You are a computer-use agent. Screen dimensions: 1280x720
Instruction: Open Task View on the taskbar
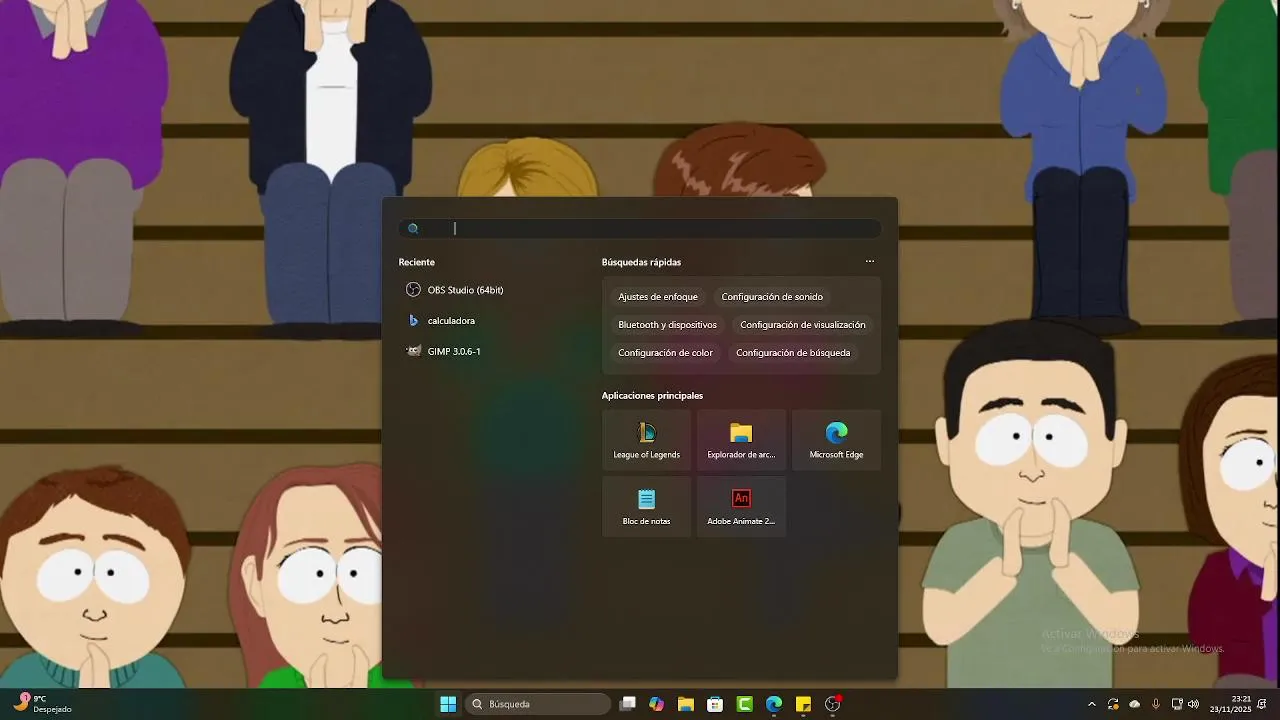pos(627,704)
